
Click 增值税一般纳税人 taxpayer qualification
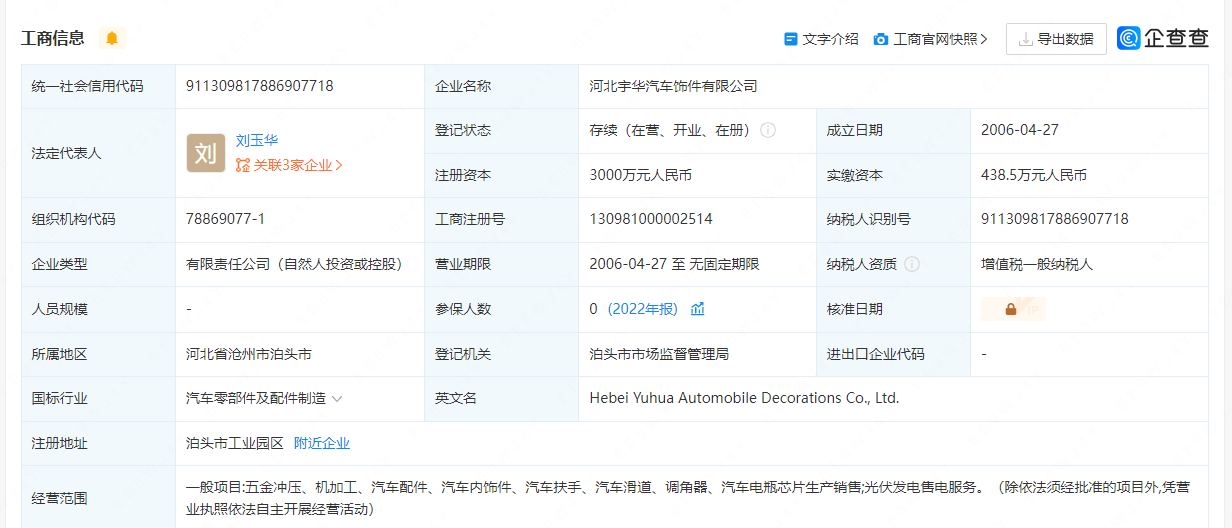1037,264
